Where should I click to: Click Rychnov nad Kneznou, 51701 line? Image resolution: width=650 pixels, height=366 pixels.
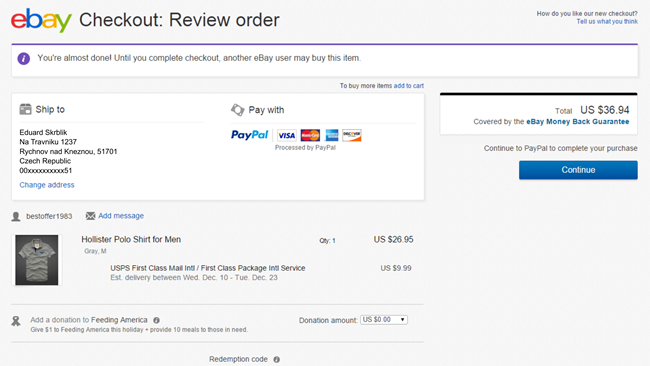68,152
